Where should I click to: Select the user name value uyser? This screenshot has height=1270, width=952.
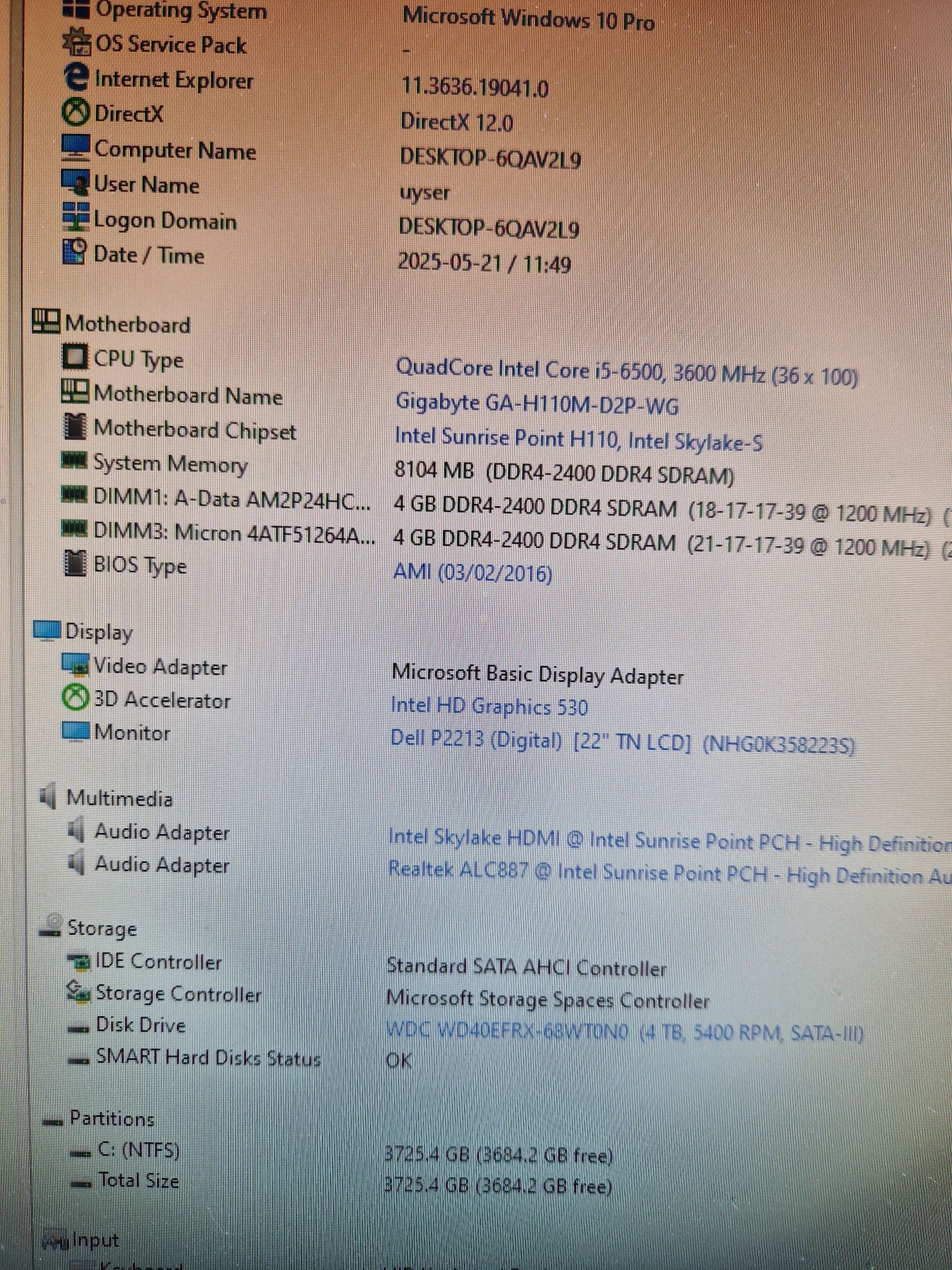click(x=425, y=192)
